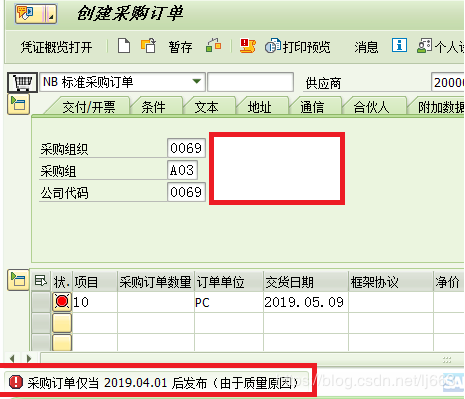Click the '状.' status column header

pyautogui.click(x=62, y=282)
